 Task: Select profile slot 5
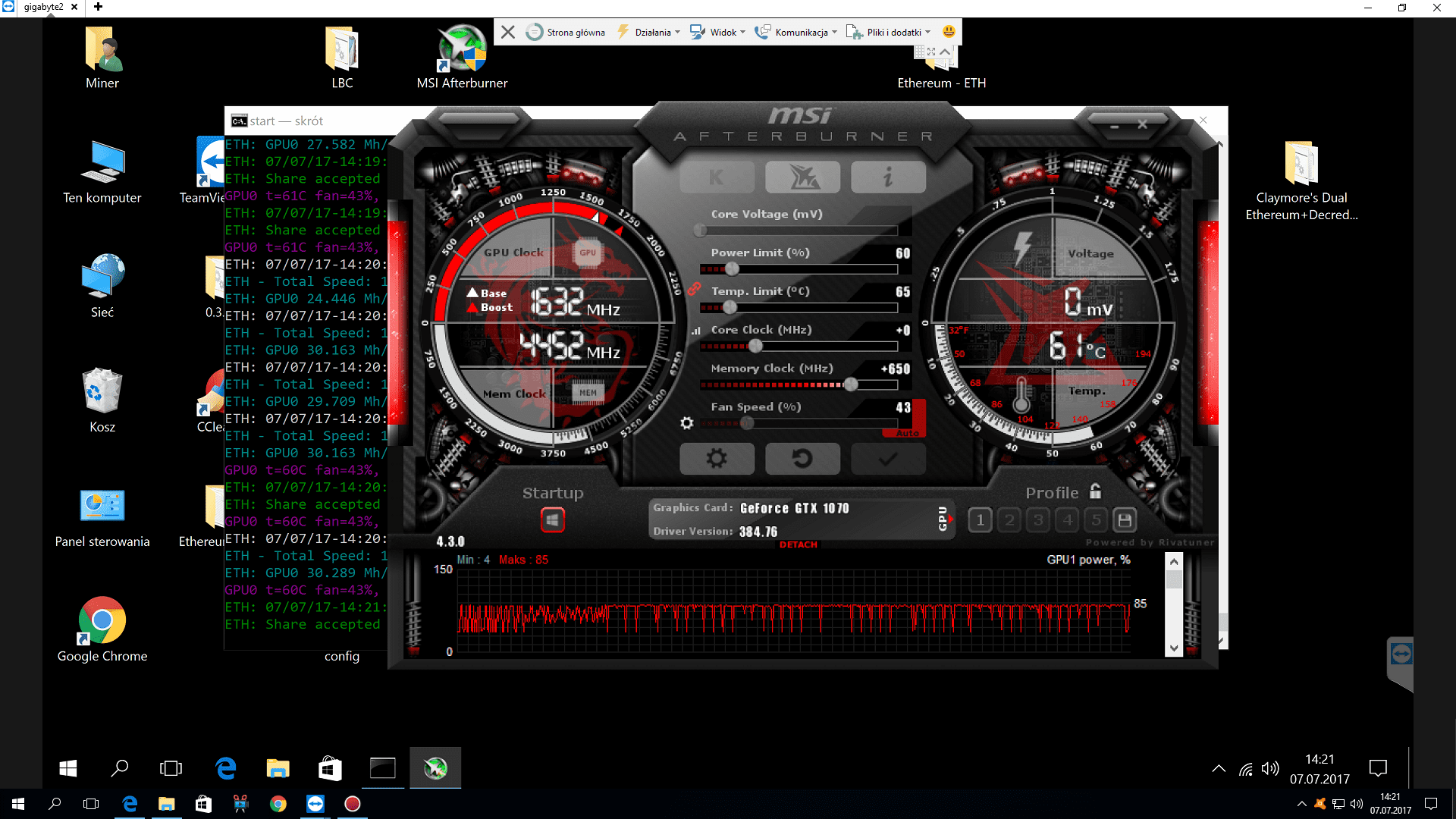point(1096,520)
